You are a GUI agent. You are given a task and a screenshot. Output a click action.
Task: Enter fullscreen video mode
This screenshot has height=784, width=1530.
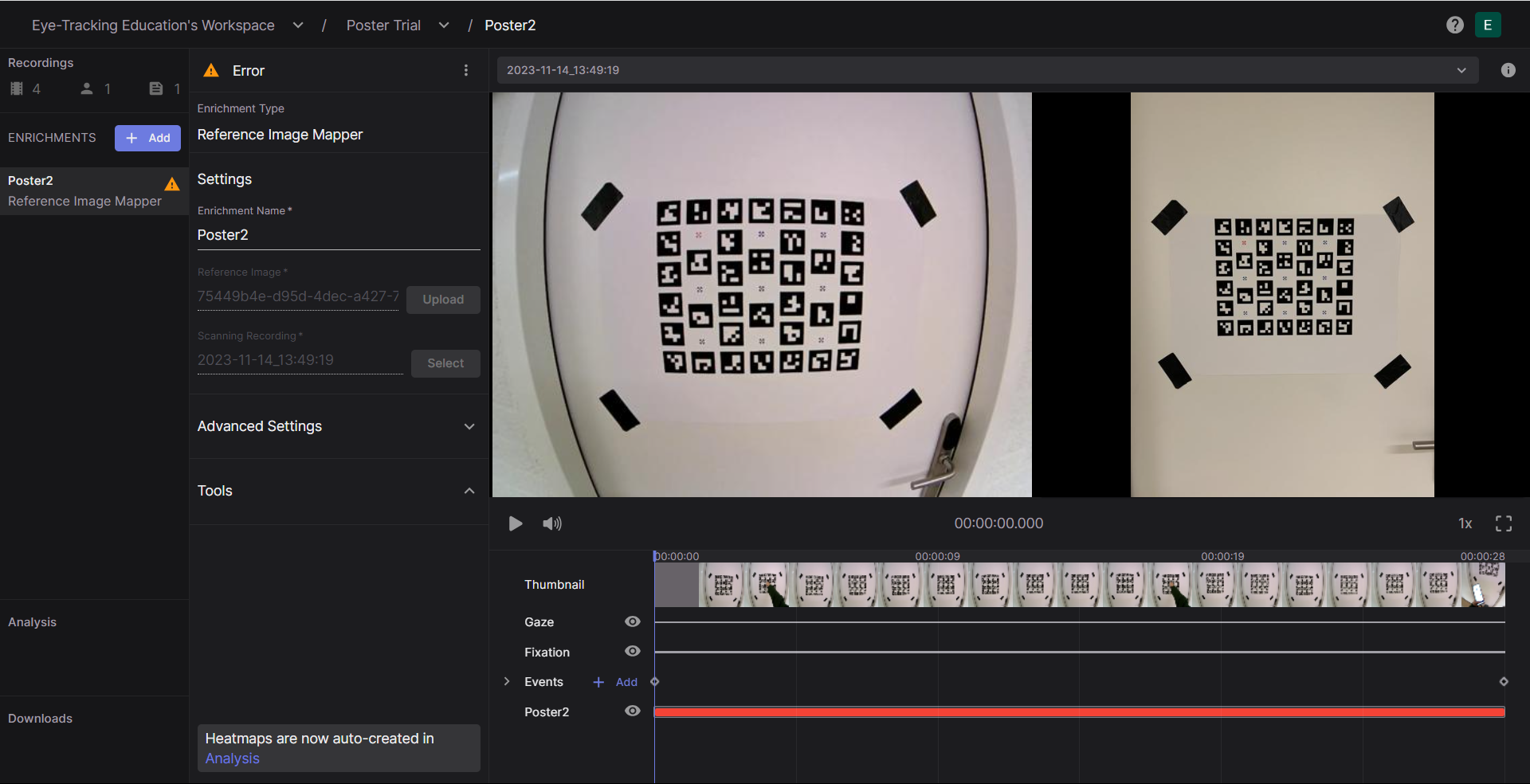(x=1504, y=523)
